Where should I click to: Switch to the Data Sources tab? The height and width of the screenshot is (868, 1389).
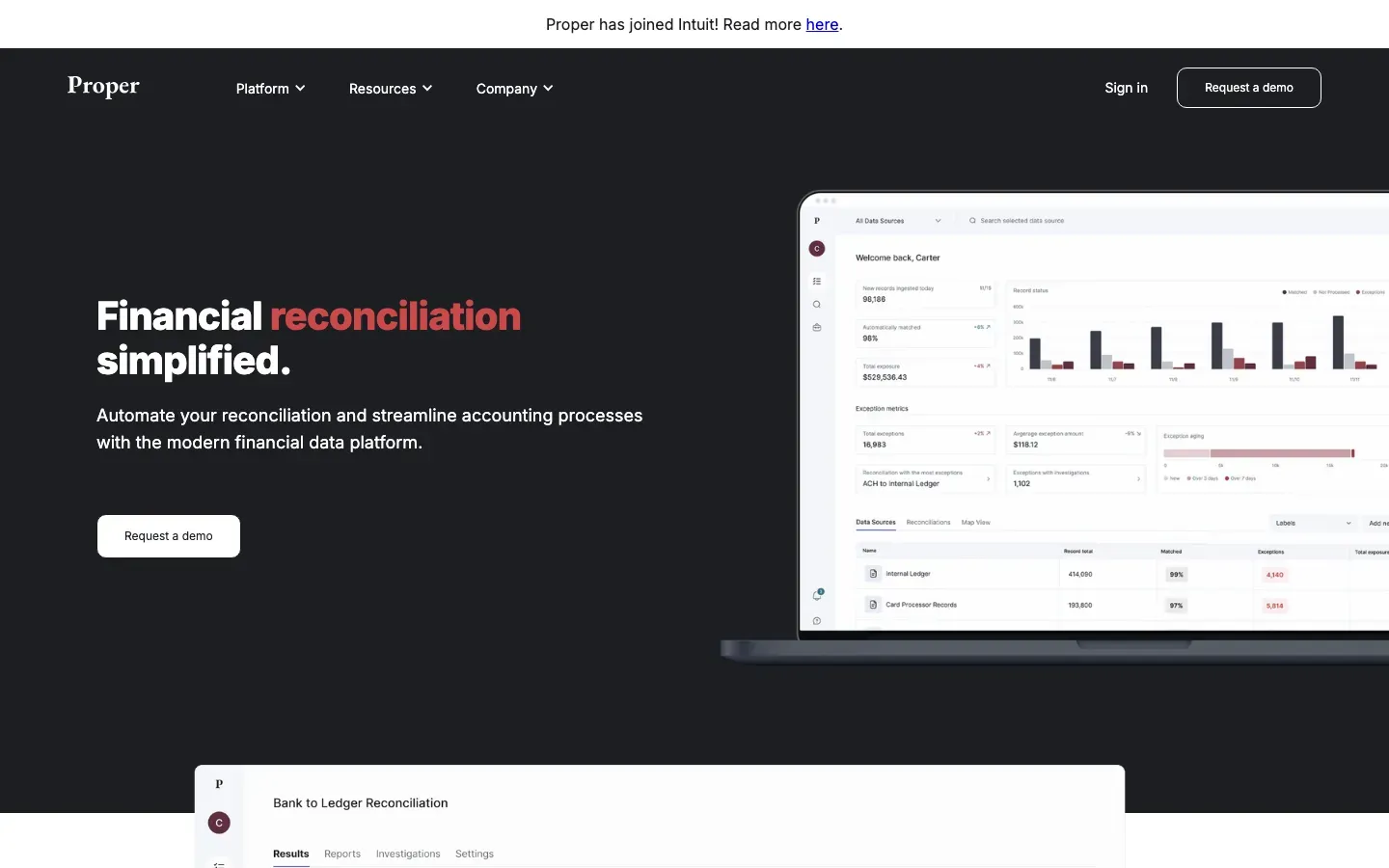tap(876, 523)
